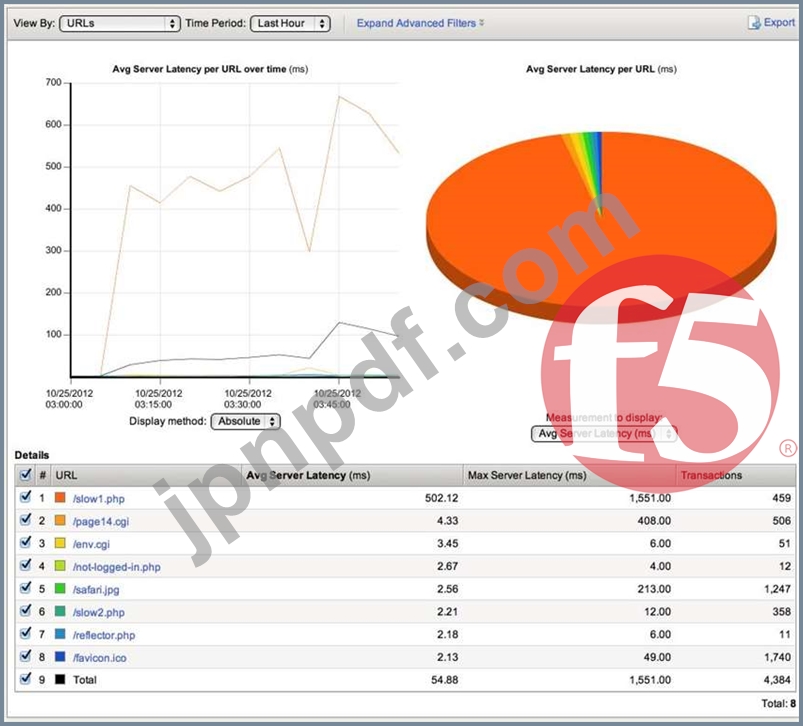This screenshot has width=803, height=726.
Task: Uncheck the /slow1.php row checkbox
Action: [x=25, y=497]
